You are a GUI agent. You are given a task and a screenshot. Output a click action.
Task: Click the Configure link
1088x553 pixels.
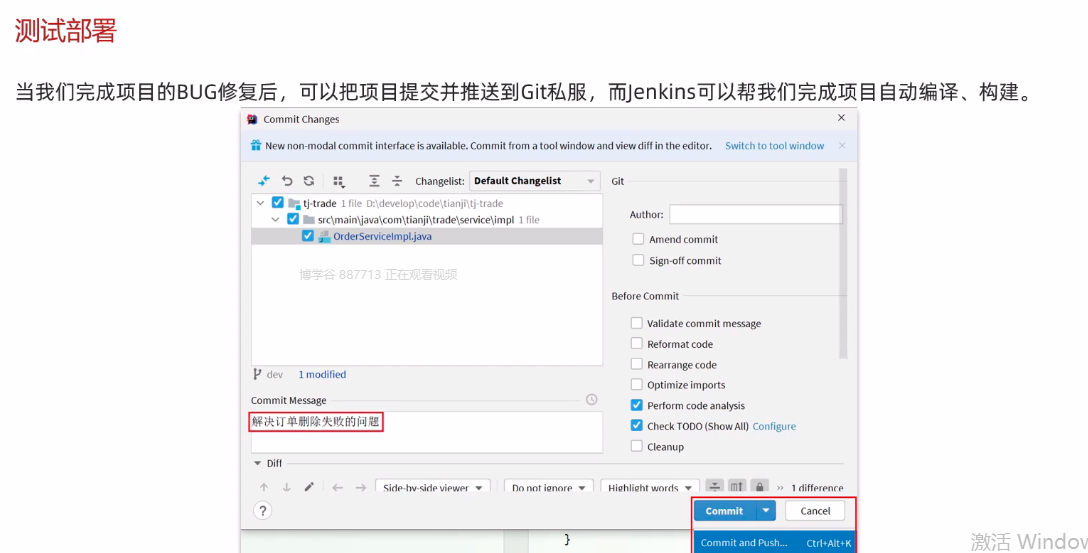coord(774,426)
